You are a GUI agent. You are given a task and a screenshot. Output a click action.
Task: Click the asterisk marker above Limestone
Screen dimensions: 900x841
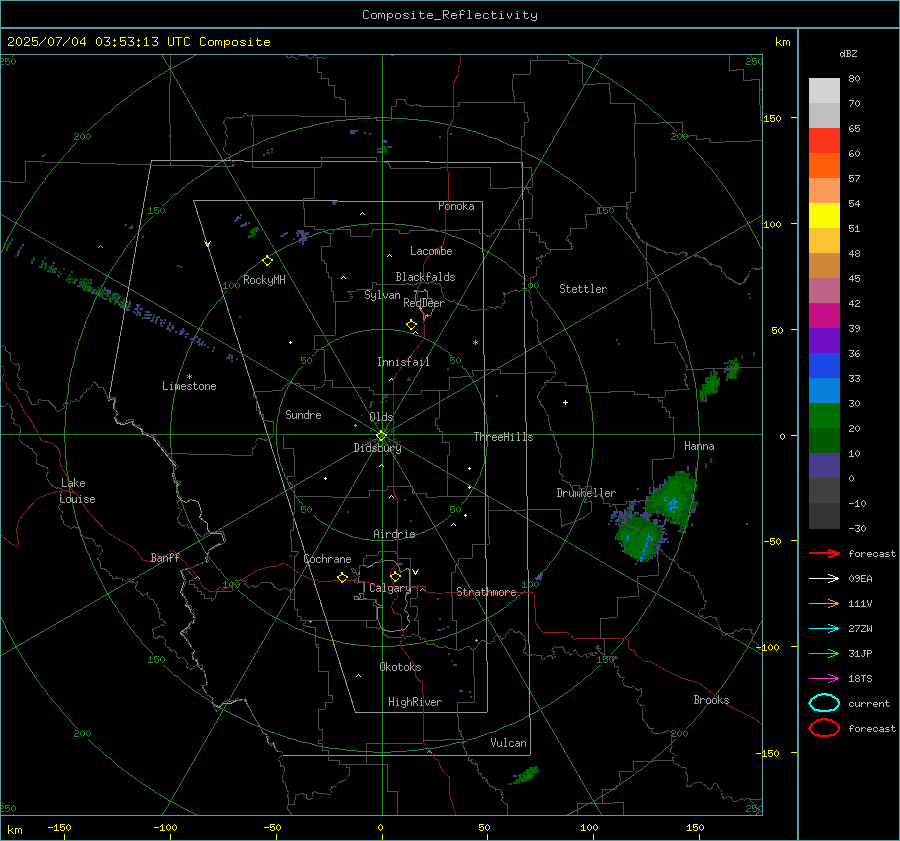pos(189,377)
